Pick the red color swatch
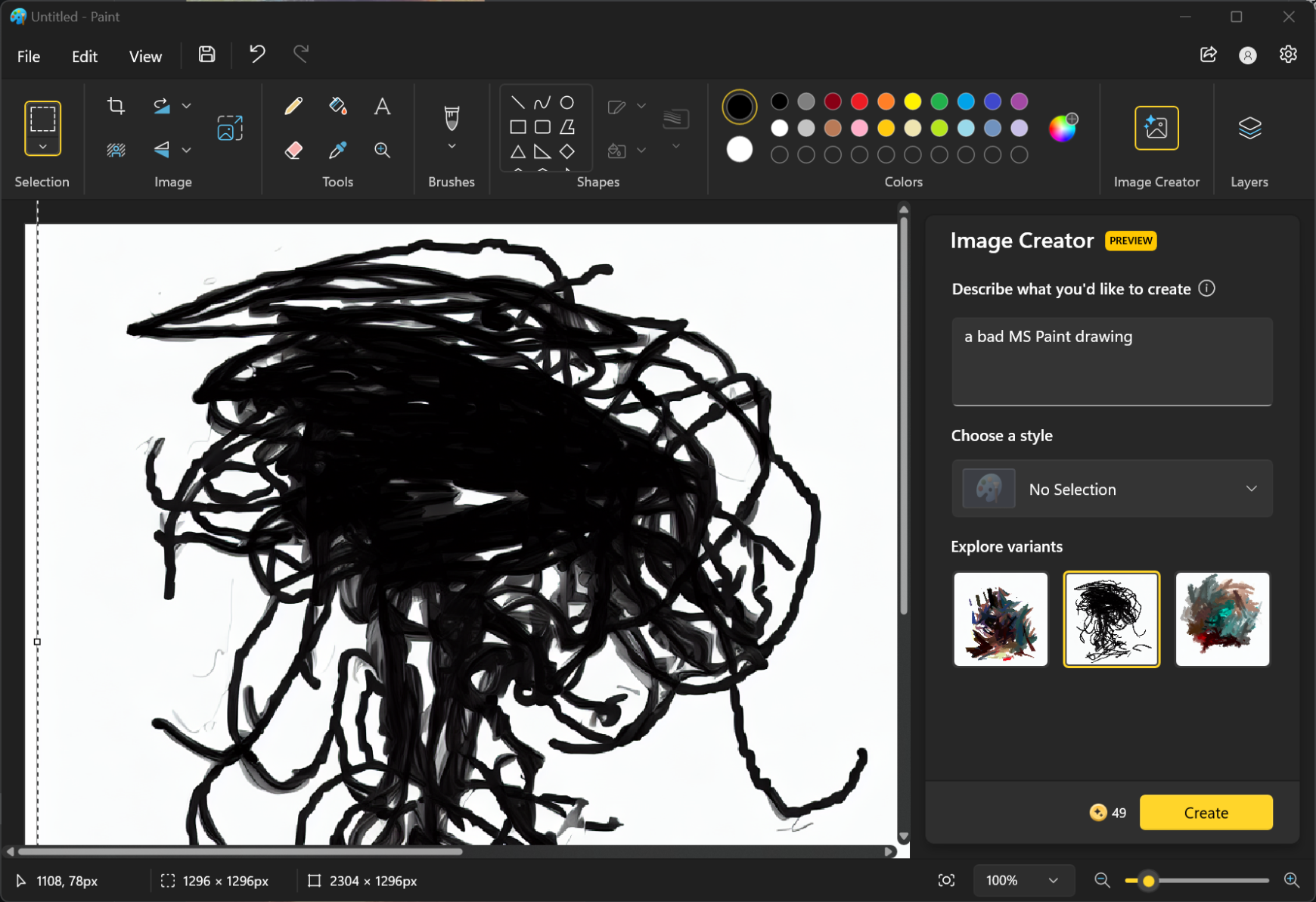 [x=859, y=101]
